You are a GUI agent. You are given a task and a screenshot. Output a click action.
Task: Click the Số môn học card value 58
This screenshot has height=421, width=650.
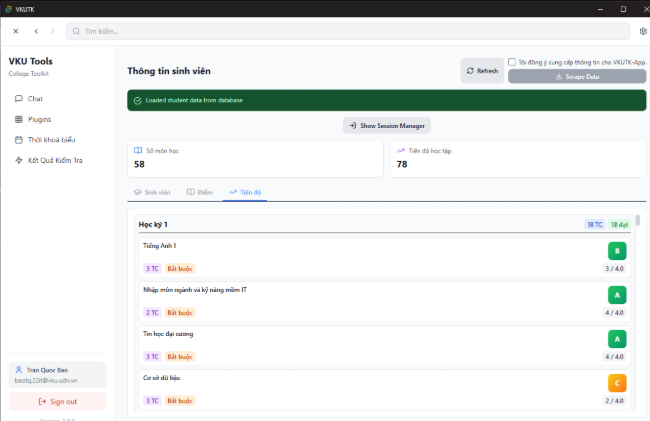click(x=139, y=164)
